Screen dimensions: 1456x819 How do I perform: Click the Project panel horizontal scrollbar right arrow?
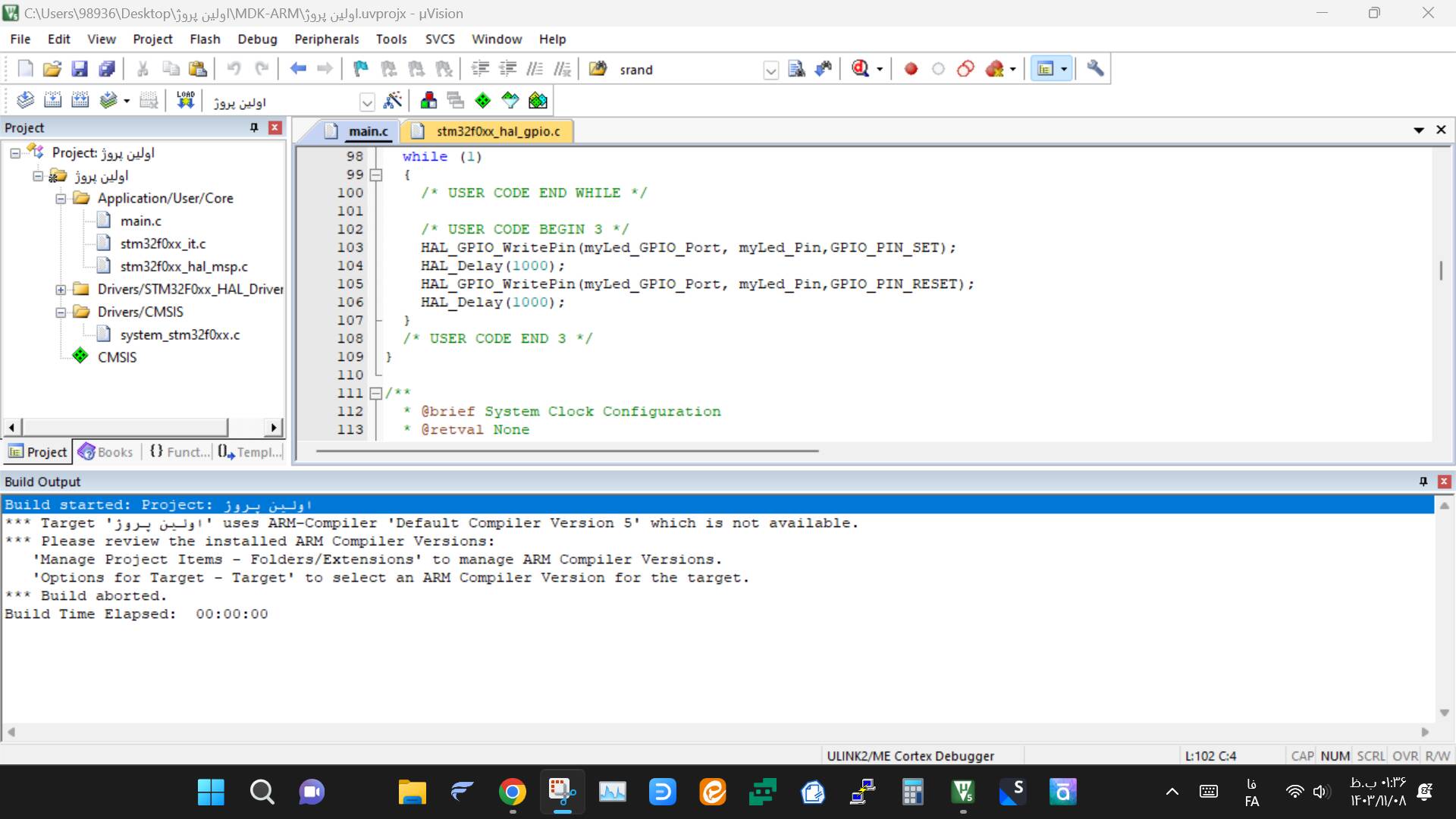[274, 428]
